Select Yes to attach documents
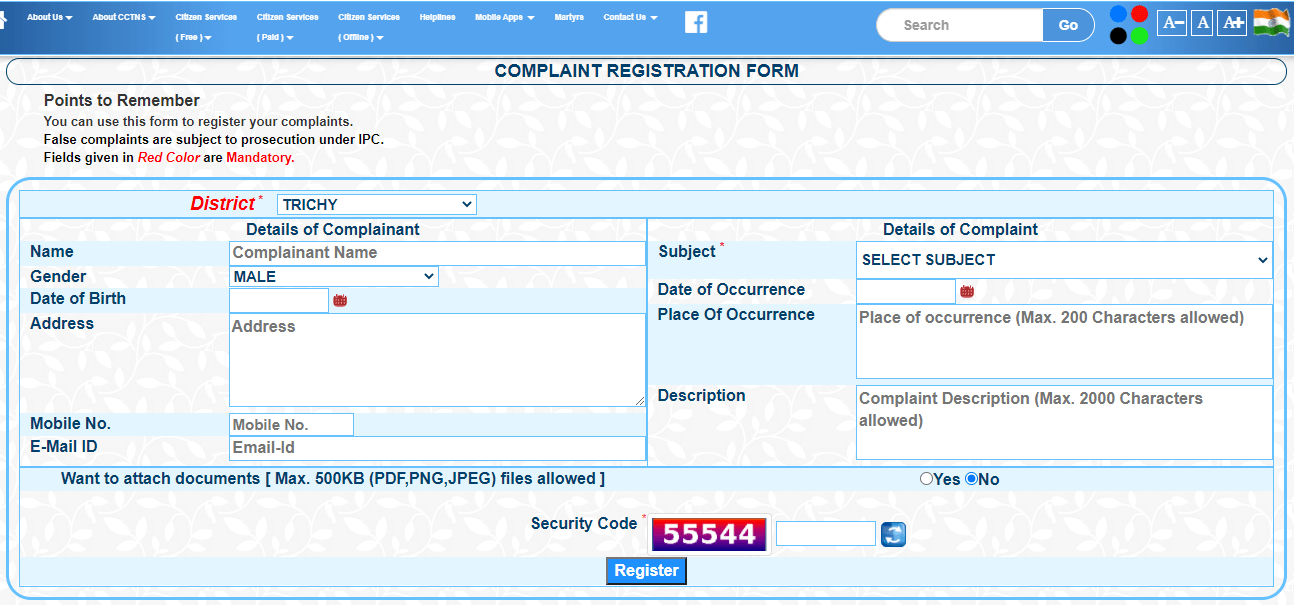 click(x=926, y=479)
